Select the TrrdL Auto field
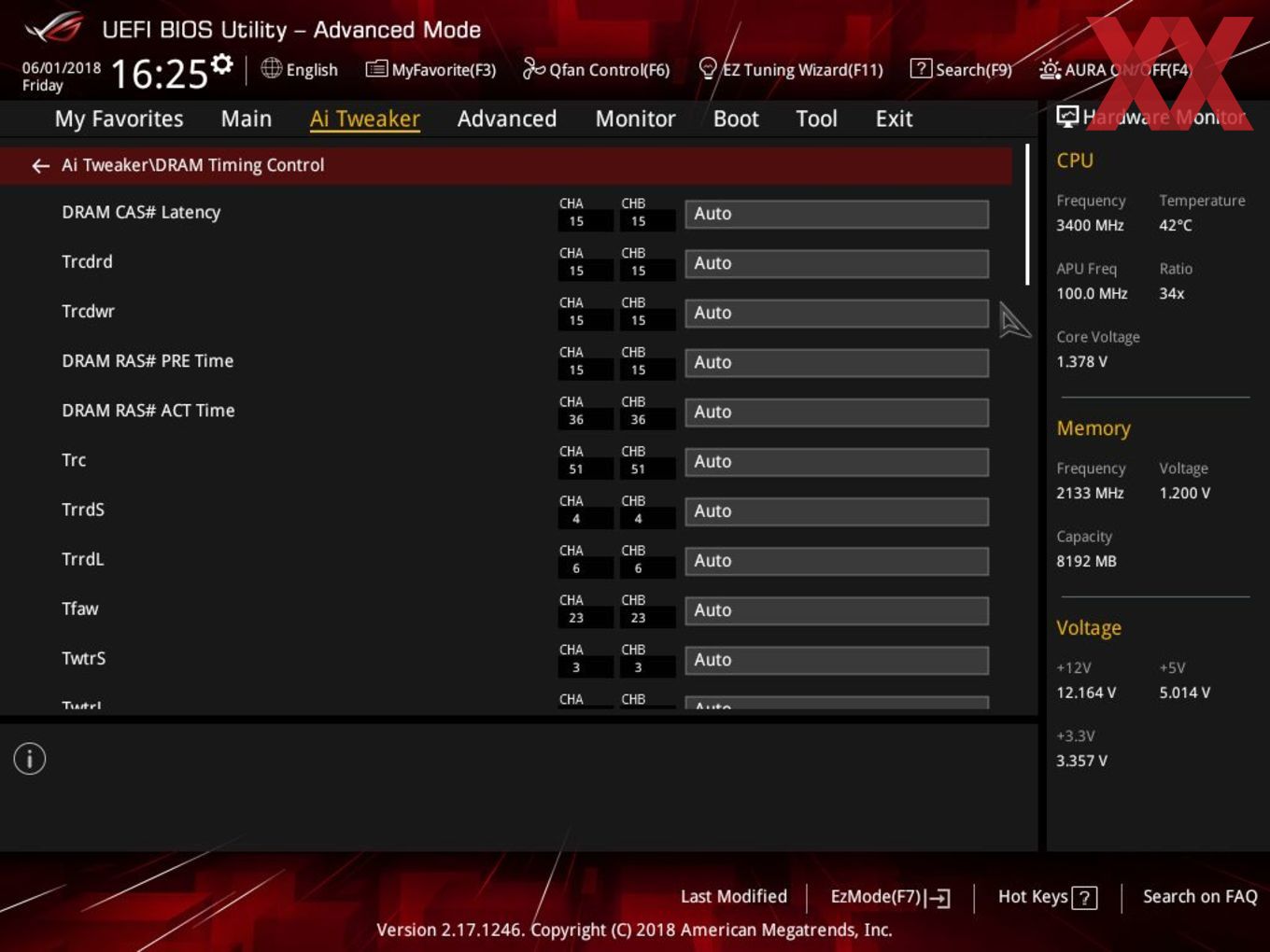The width and height of the screenshot is (1270, 952). point(837,560)
